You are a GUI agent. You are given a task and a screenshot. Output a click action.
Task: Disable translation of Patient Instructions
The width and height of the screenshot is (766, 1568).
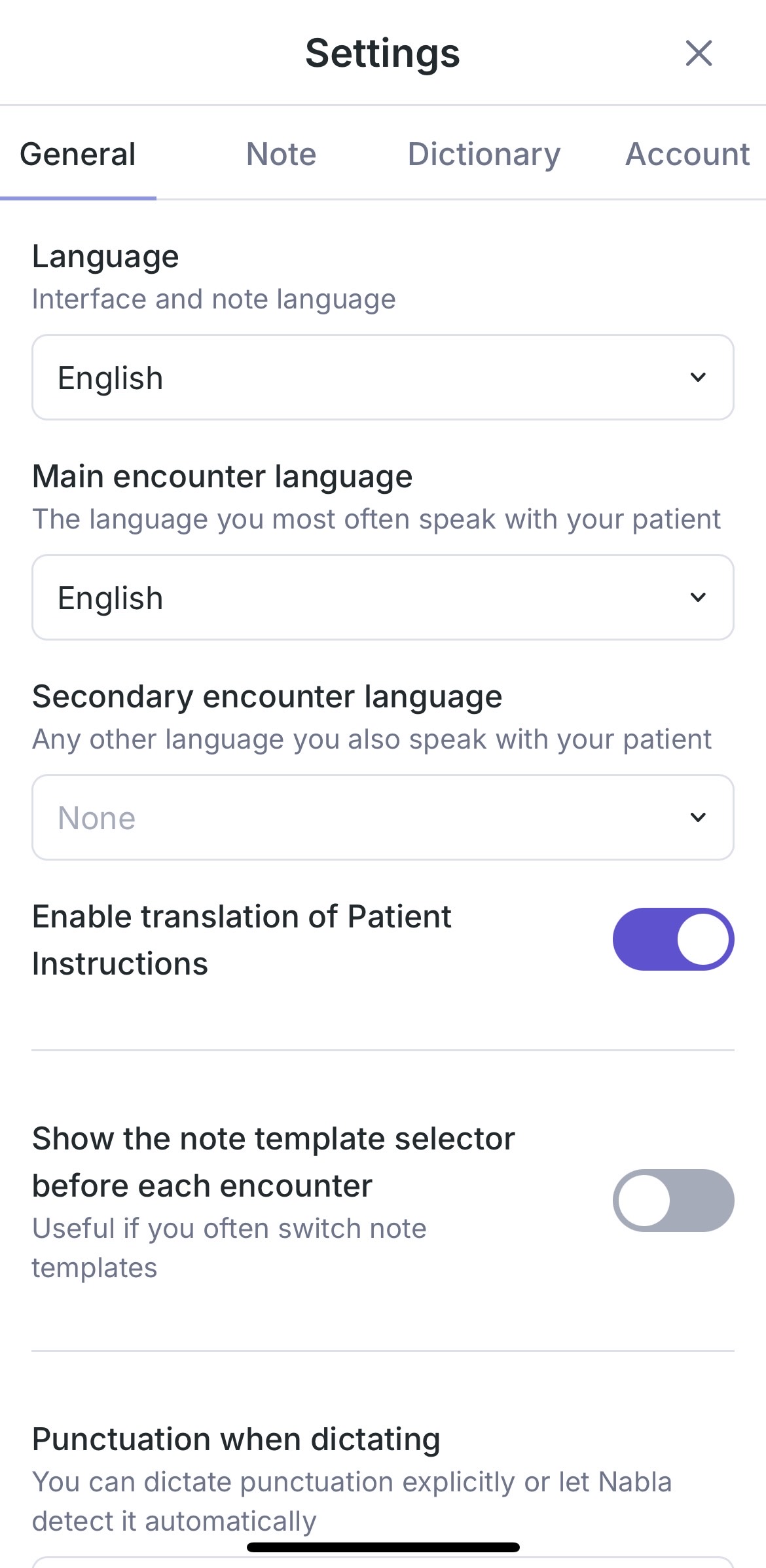[673, 939]
